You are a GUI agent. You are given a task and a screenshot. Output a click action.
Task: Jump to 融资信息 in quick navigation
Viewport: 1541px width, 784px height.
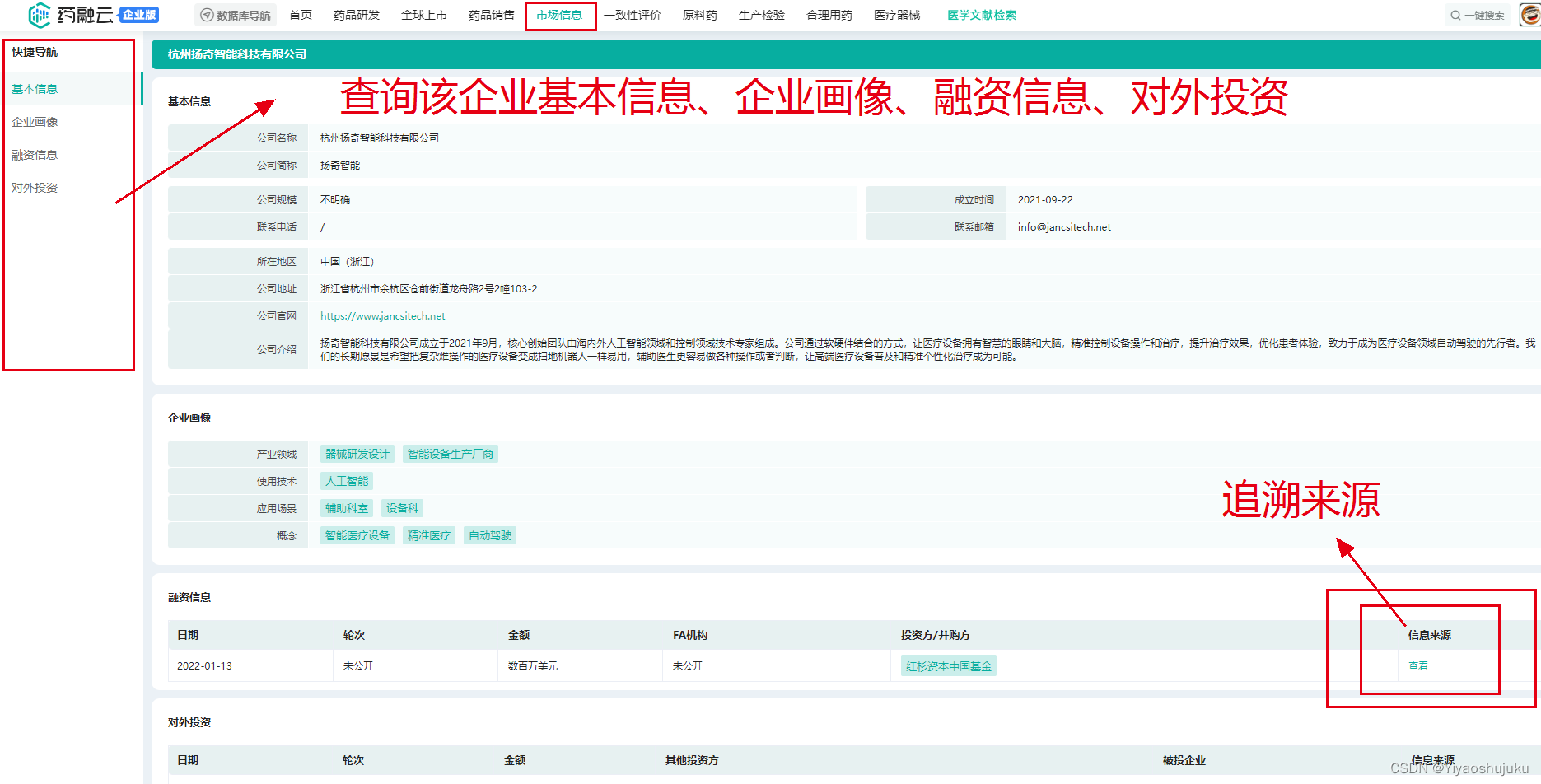(x=35, y=155)
